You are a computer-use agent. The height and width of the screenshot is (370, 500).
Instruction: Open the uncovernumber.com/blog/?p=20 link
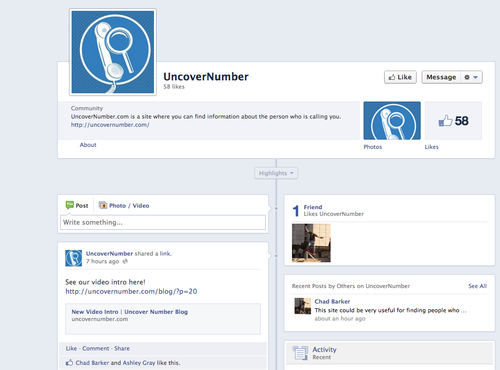(131, 291)
